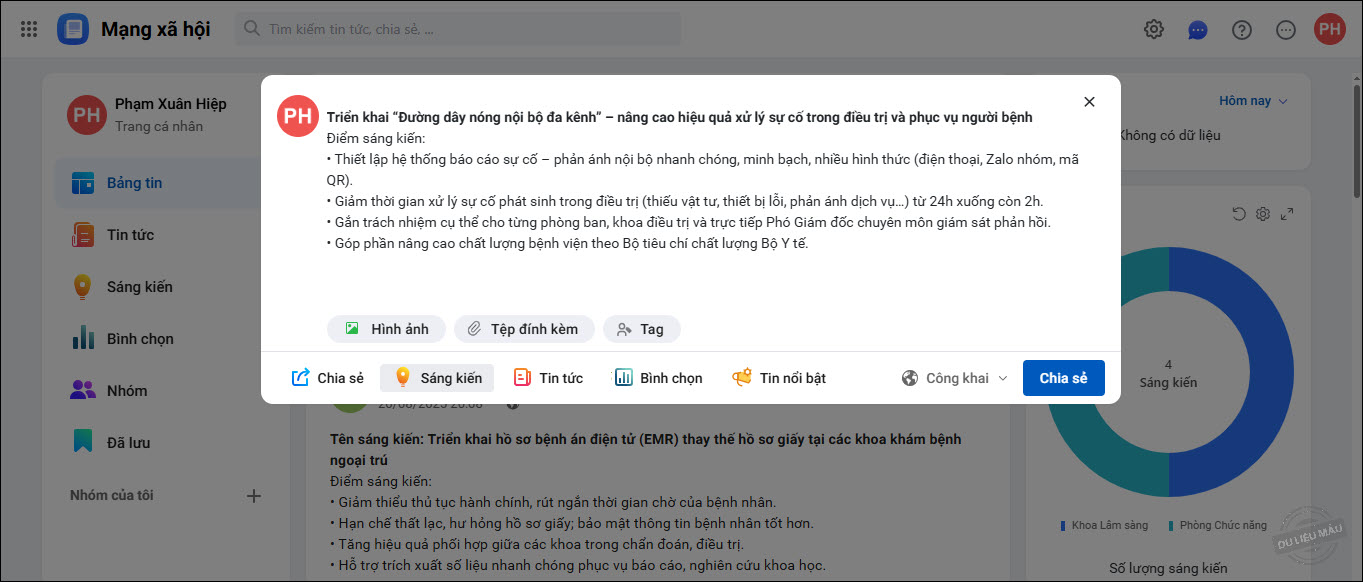Select the Tin nổi bật post type tab
The image size is (1363, 582).
(779, 378)
